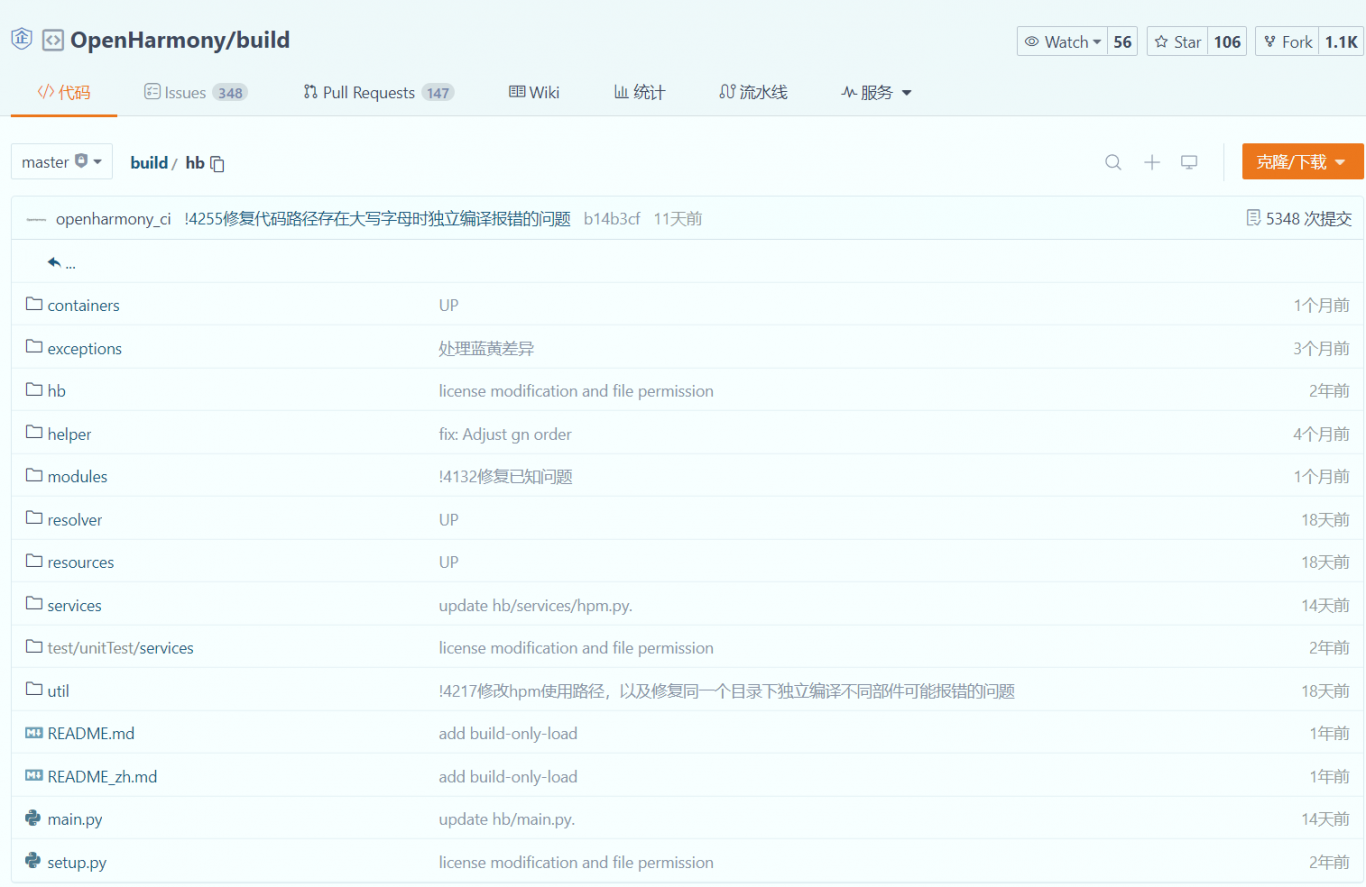Click the code repository icon next to OpenHarmony/build
Viewport: 1366px width, 887px height.
[x=53, y=41]
